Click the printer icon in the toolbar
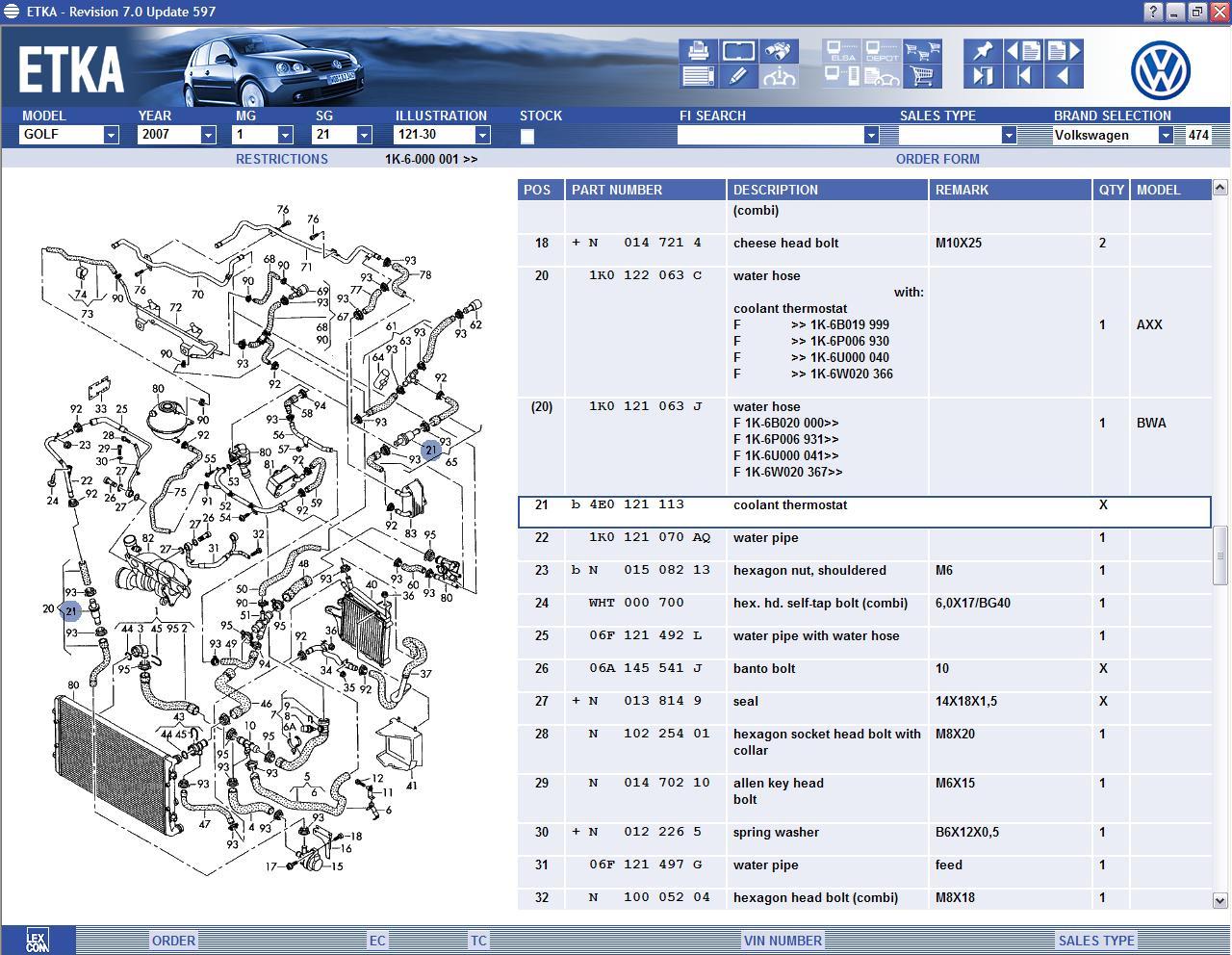 (x=698, y=51)
